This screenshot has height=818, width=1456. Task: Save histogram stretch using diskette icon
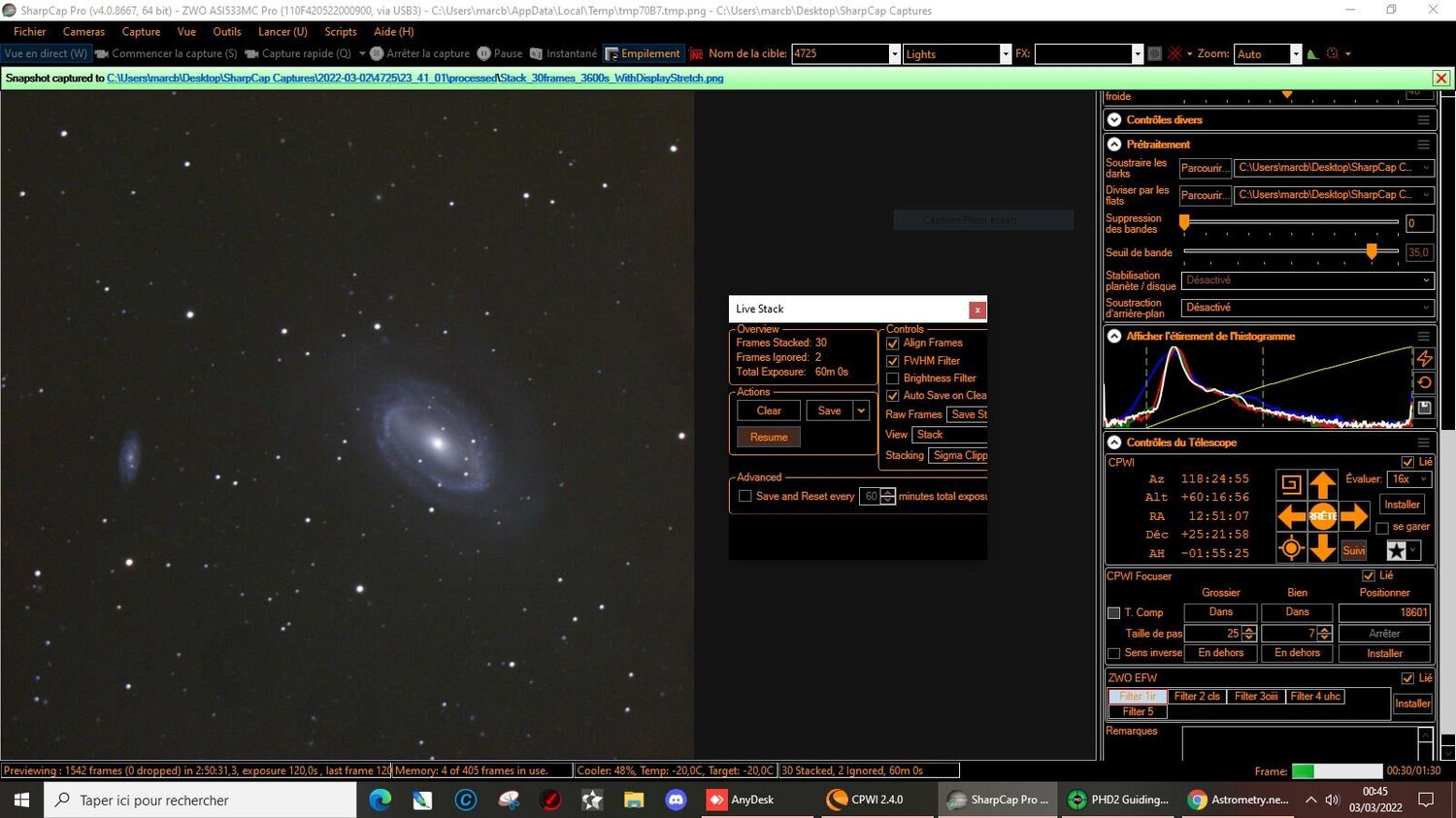1424,408
